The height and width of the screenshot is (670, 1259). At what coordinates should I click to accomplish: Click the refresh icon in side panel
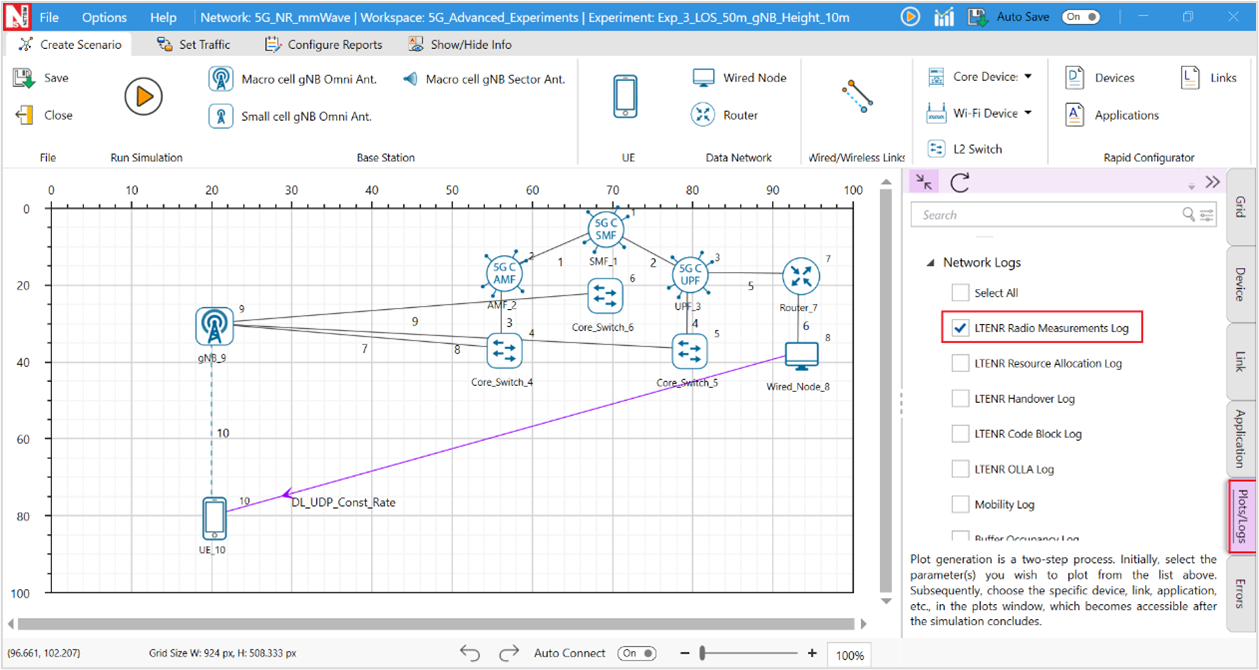[x=960, y=182]
